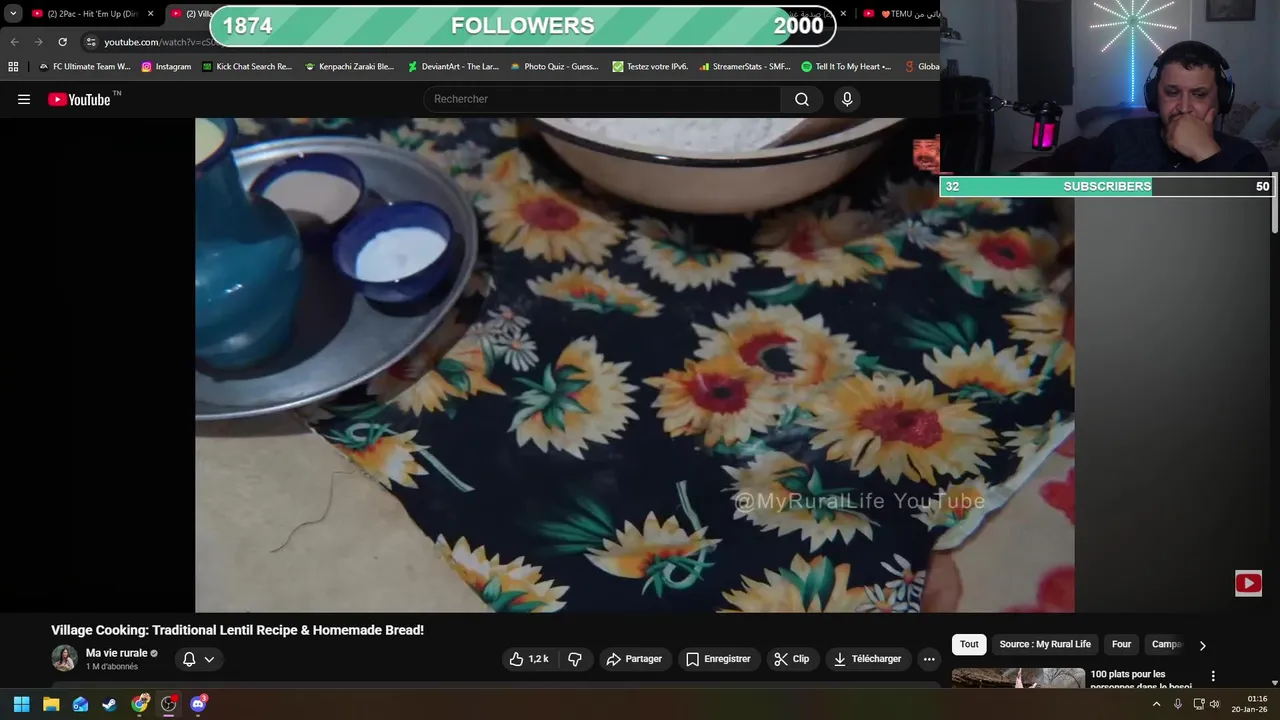Click the tray microphone icon
Viewport: 1280px width, 720px height.
point(1177,704)
